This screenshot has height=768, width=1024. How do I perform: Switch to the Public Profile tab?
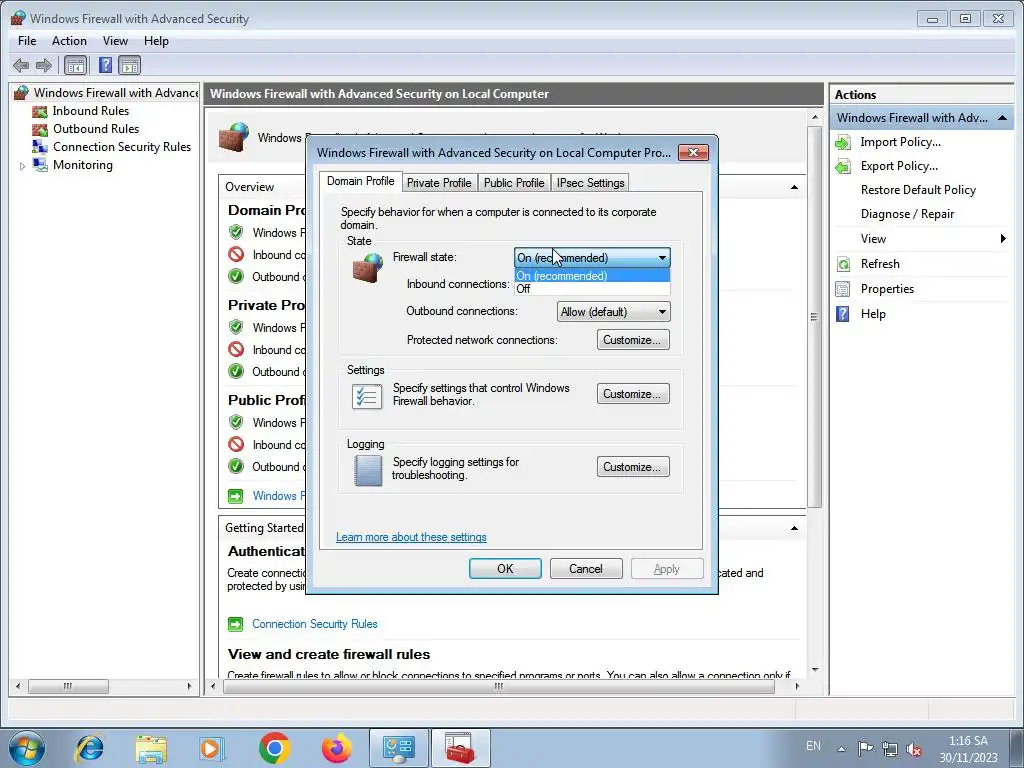pos(514,183)
